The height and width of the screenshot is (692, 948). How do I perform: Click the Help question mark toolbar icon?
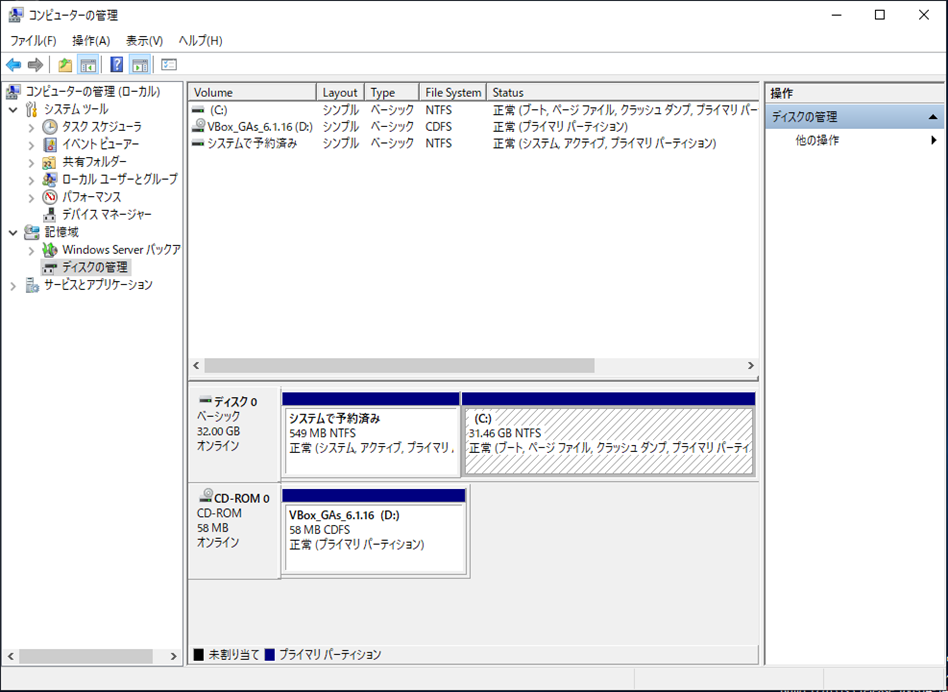tap(116, 65)
